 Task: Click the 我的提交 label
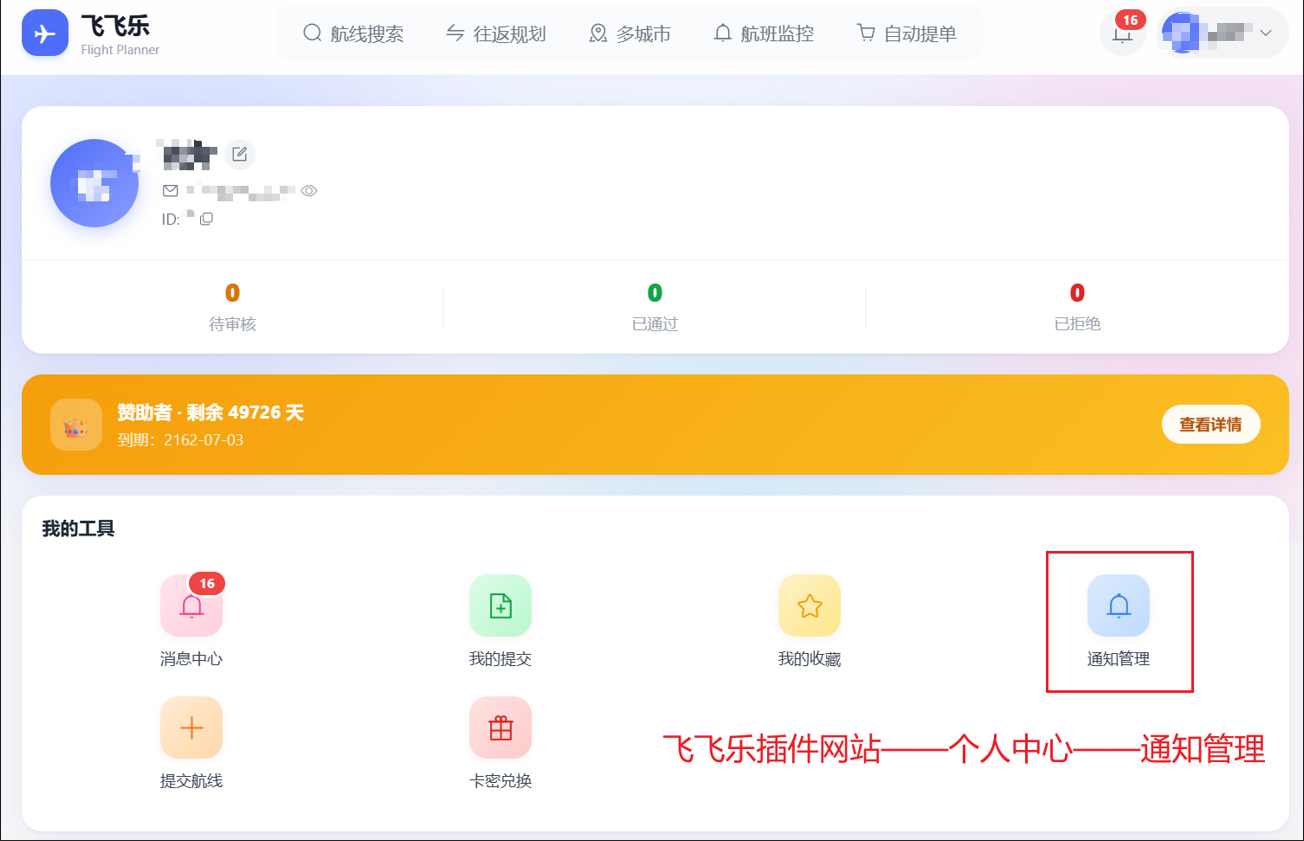pyautogui.click(x=500, y=659)
